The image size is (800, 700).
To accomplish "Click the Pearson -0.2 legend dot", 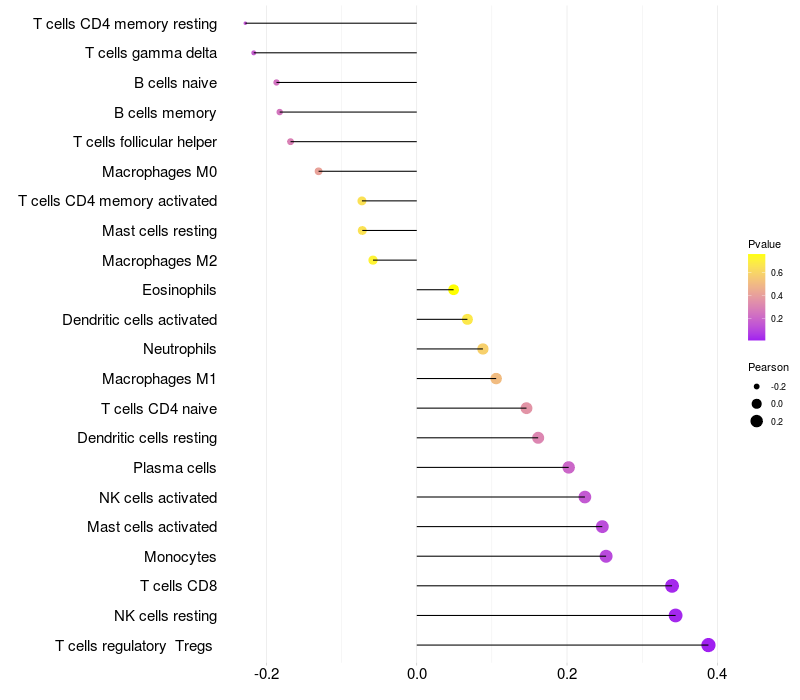I will [x=757, y=386].
